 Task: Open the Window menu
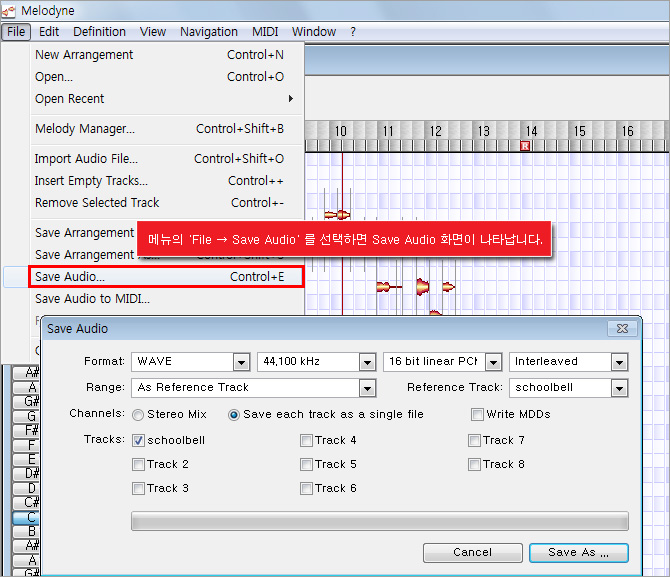pyautogui.click(x=314, y=32)
